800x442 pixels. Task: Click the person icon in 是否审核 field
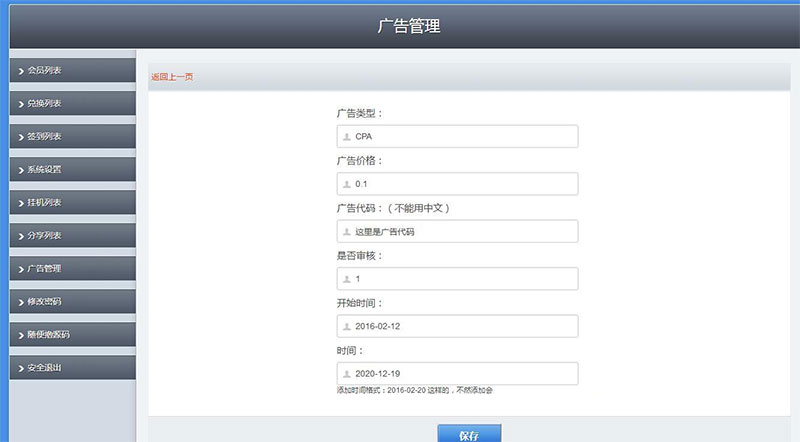[x=347, y=279]
